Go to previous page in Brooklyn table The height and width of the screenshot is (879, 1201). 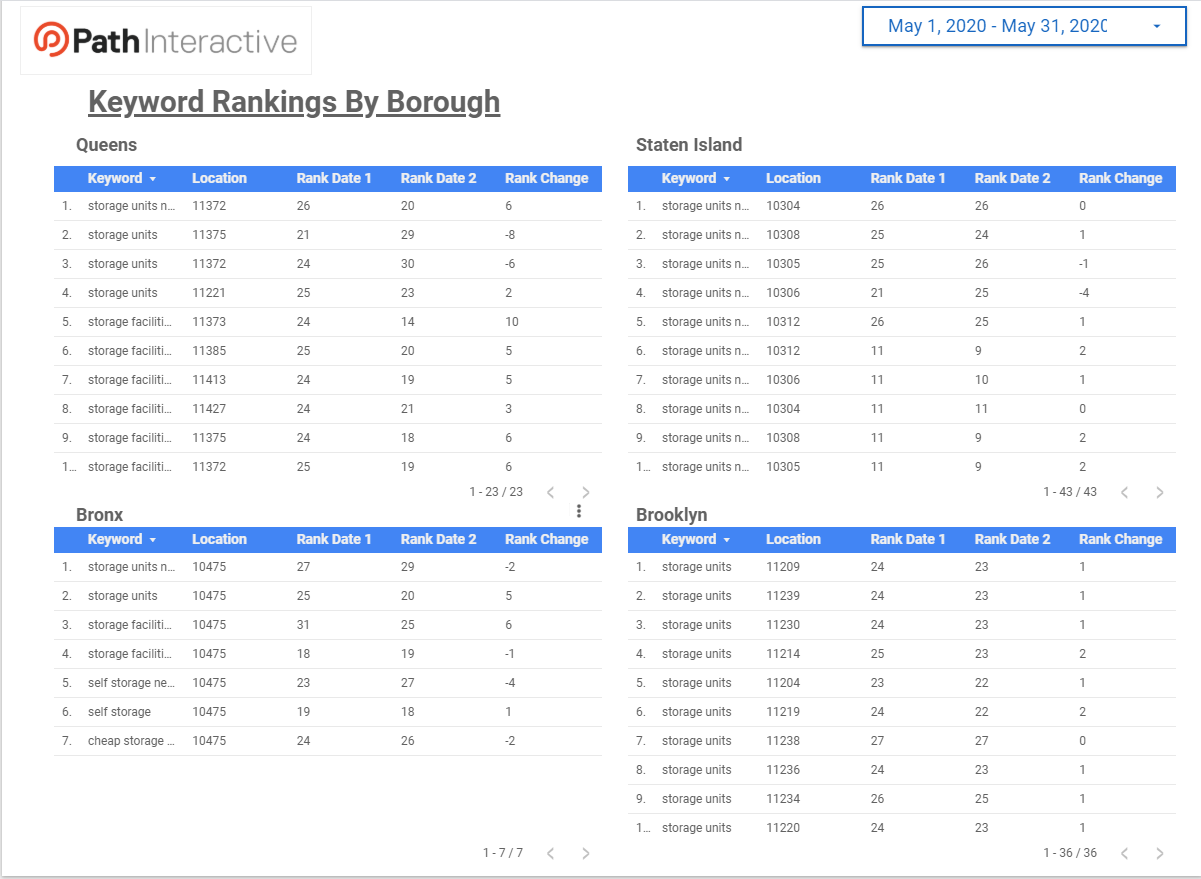pos(1124,853)
